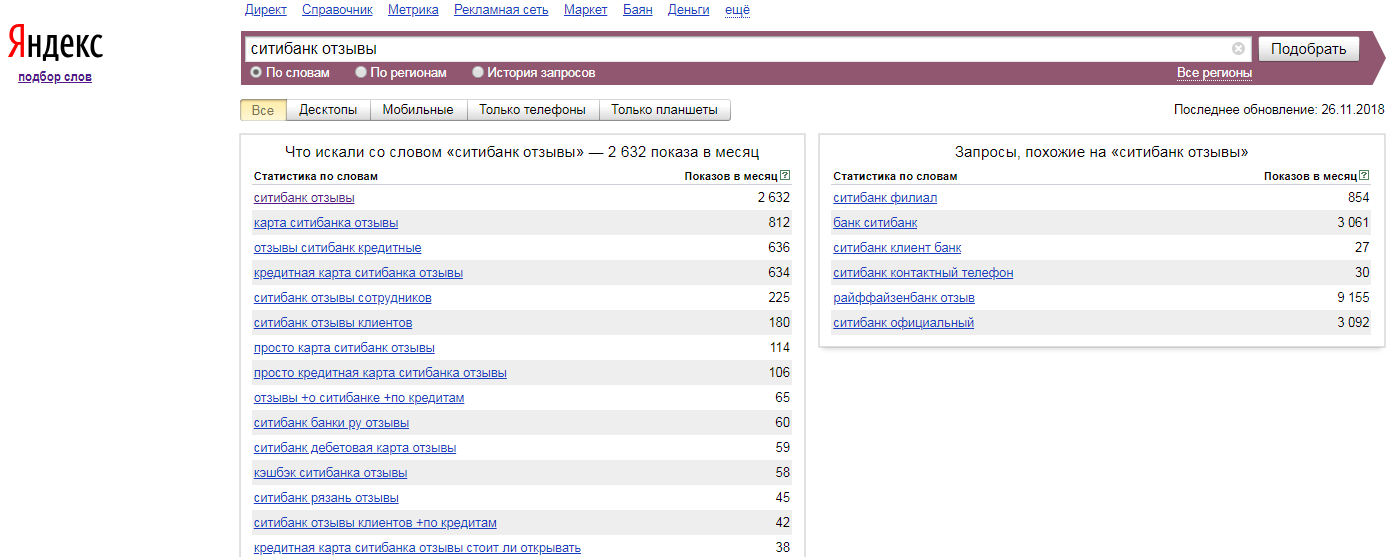Viewport: 1397px width, 557px height.
Task: Open the 'Баян' top menu link
Action: pyautogui.click(x=637, y=10)
